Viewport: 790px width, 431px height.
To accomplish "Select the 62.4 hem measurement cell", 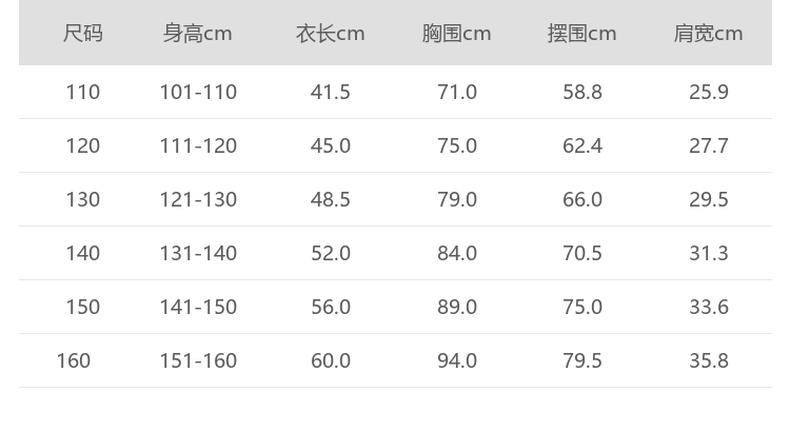I will click(x=583, y=146).
